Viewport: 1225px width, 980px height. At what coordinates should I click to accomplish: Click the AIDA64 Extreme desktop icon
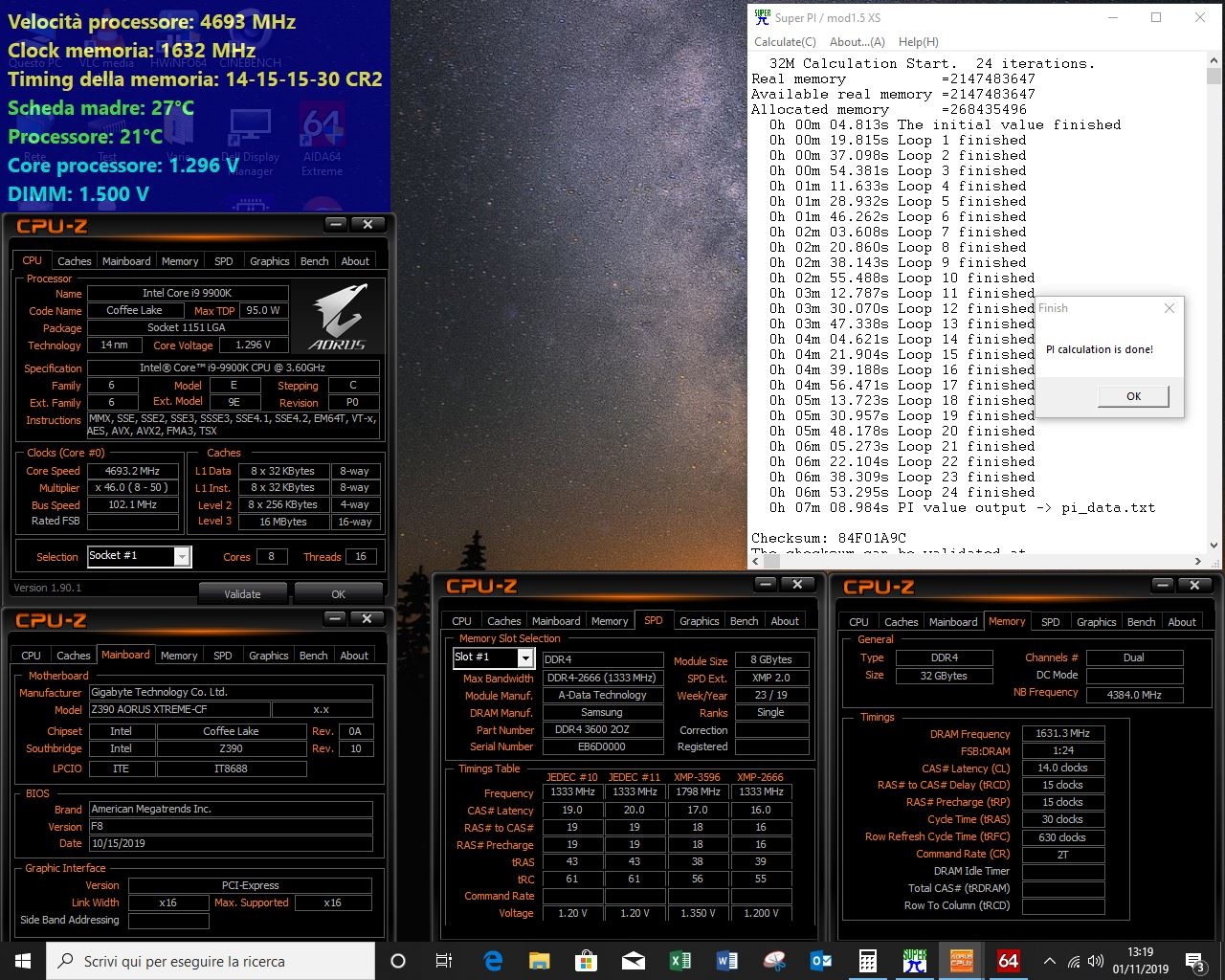322,142
